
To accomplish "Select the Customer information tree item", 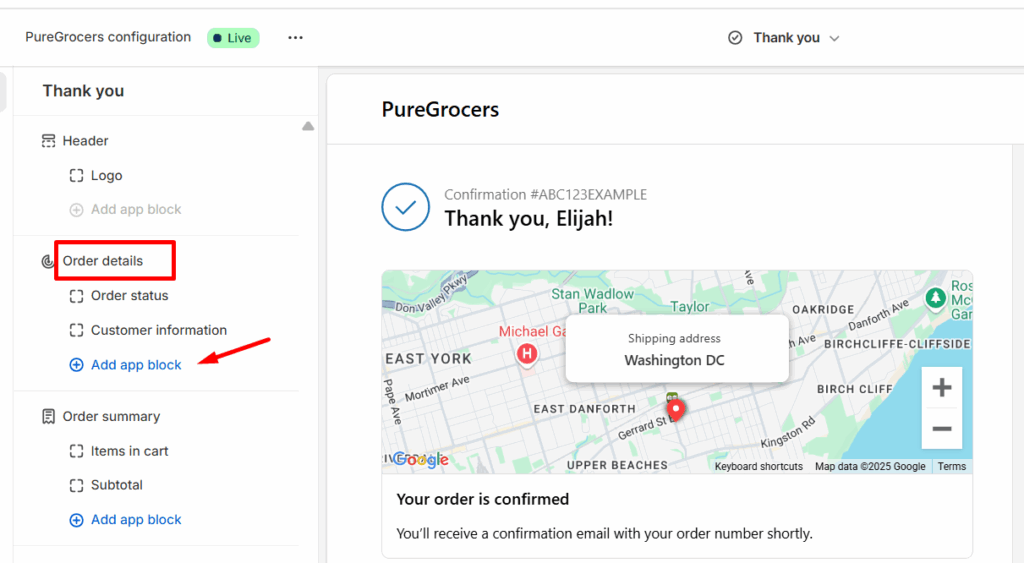I will coord(158,330).
